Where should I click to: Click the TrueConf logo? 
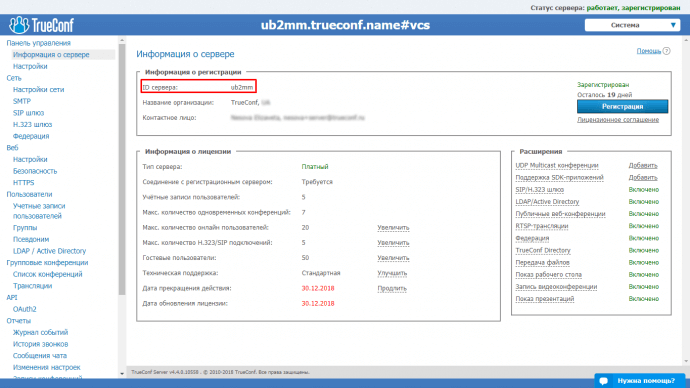pyautogui.click(x=41, y=25)
